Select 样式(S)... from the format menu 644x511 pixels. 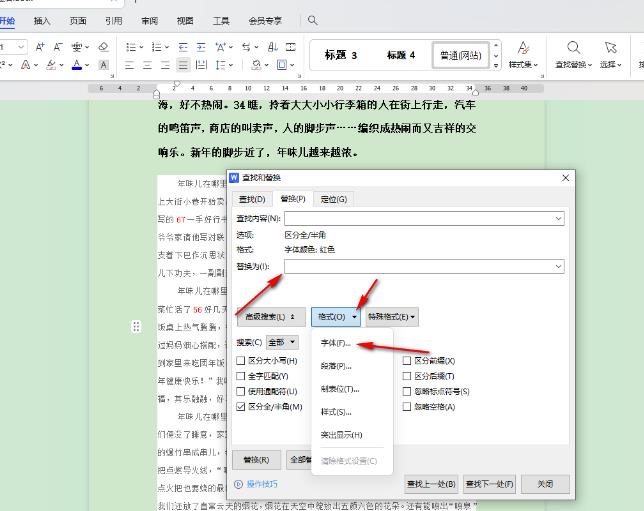coord(336,412)
